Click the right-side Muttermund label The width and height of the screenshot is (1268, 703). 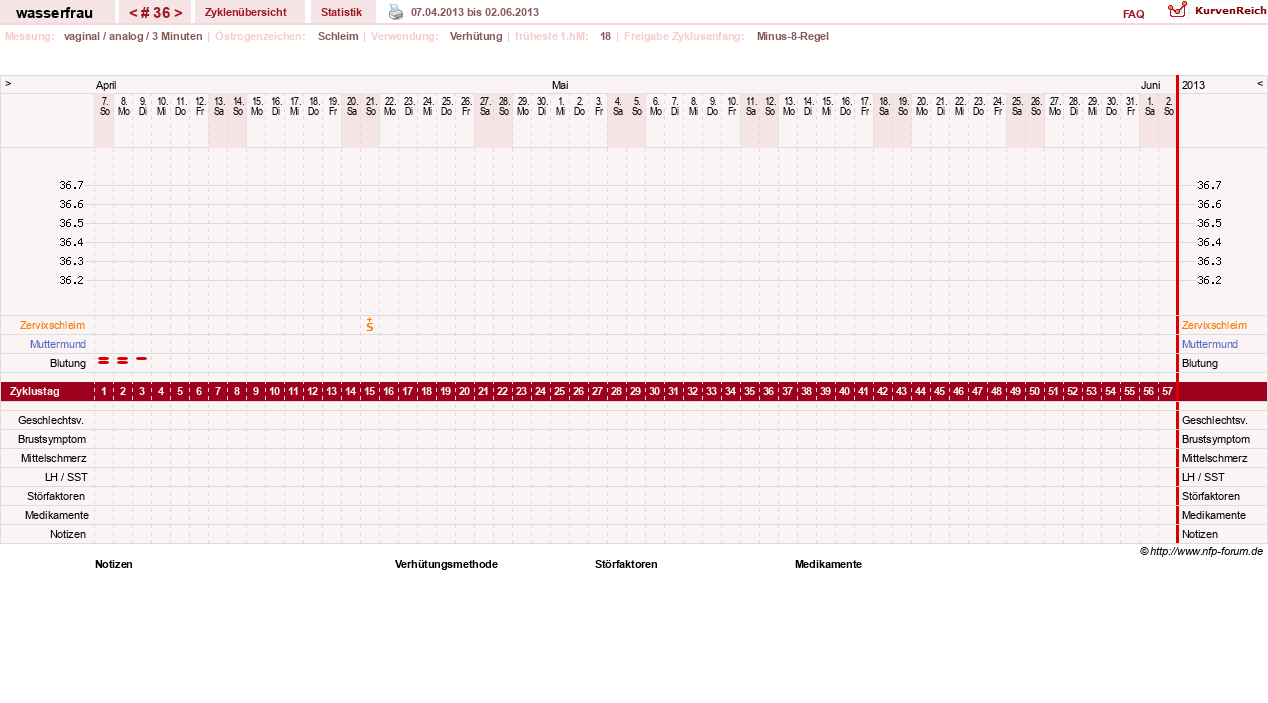pos(1209,344)
